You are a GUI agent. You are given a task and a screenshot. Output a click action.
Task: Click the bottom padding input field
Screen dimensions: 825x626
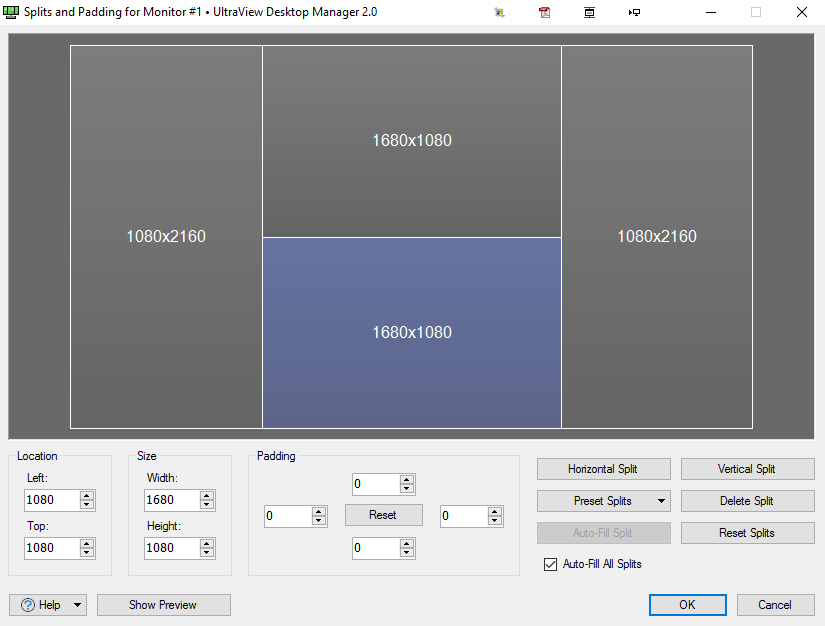pyautogui.click(x=376, y=548)
